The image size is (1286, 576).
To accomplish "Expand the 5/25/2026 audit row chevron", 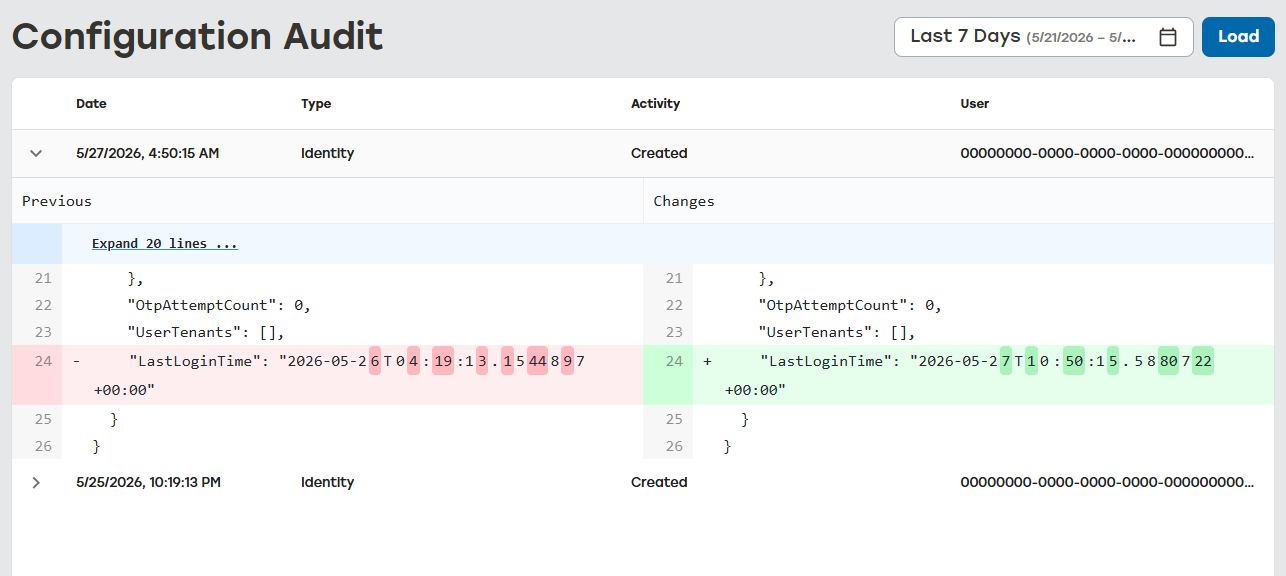I will pos(36,482).
